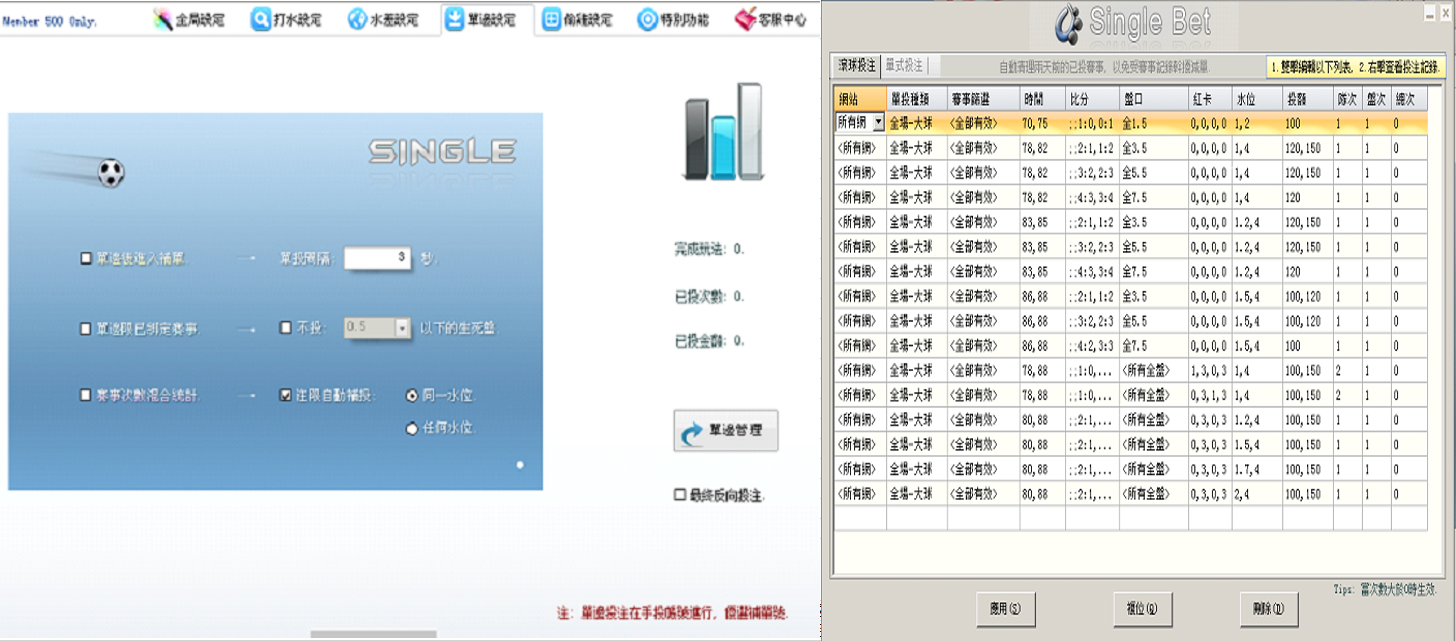Image resolution: width=1456 pixels, height=641 pixels.
Task: Select the 全7.5 cell in the 86,88 row
Action: click(x=1154, y=345)
